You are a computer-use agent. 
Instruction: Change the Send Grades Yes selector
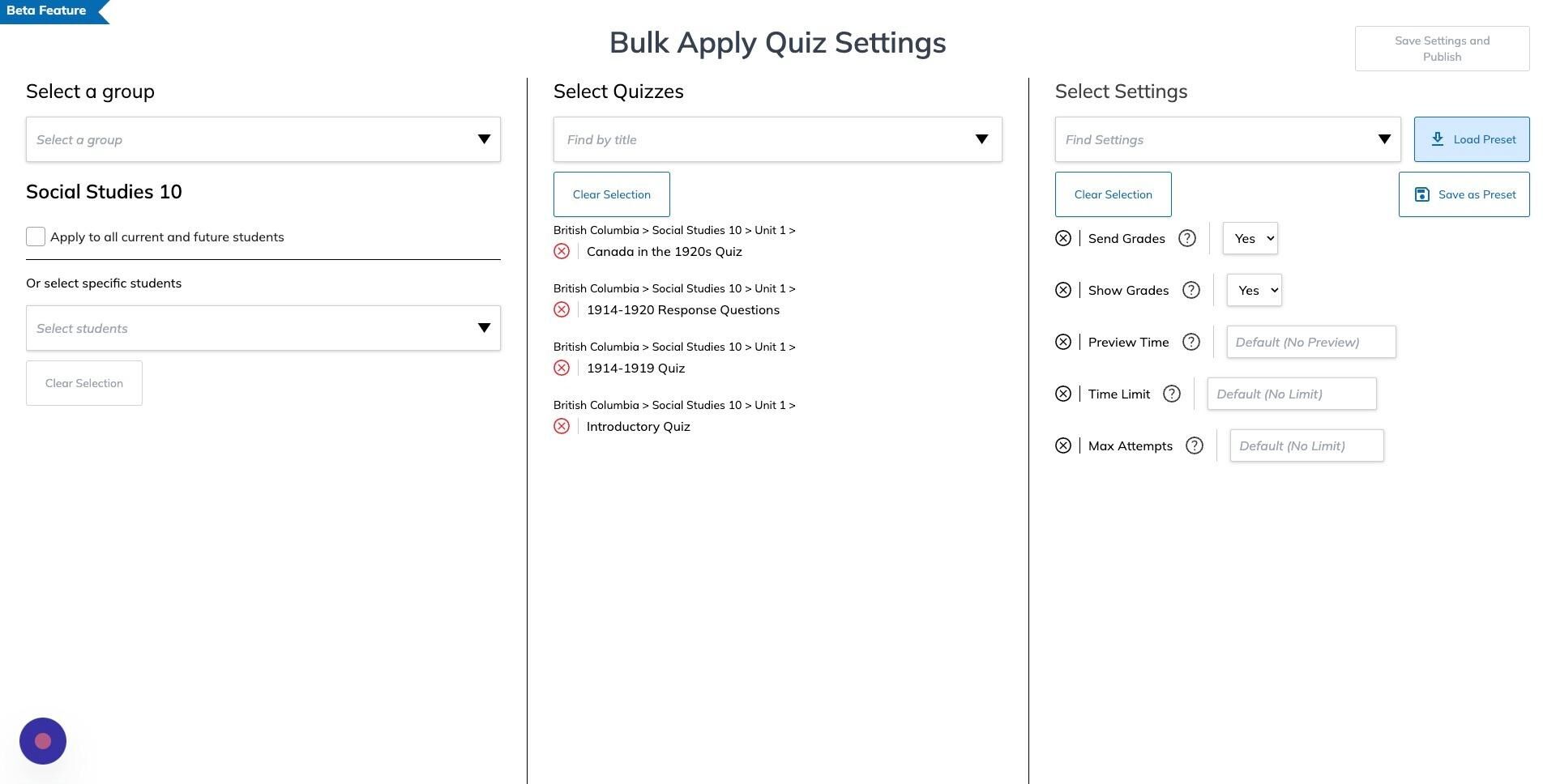coord(1250,238)
